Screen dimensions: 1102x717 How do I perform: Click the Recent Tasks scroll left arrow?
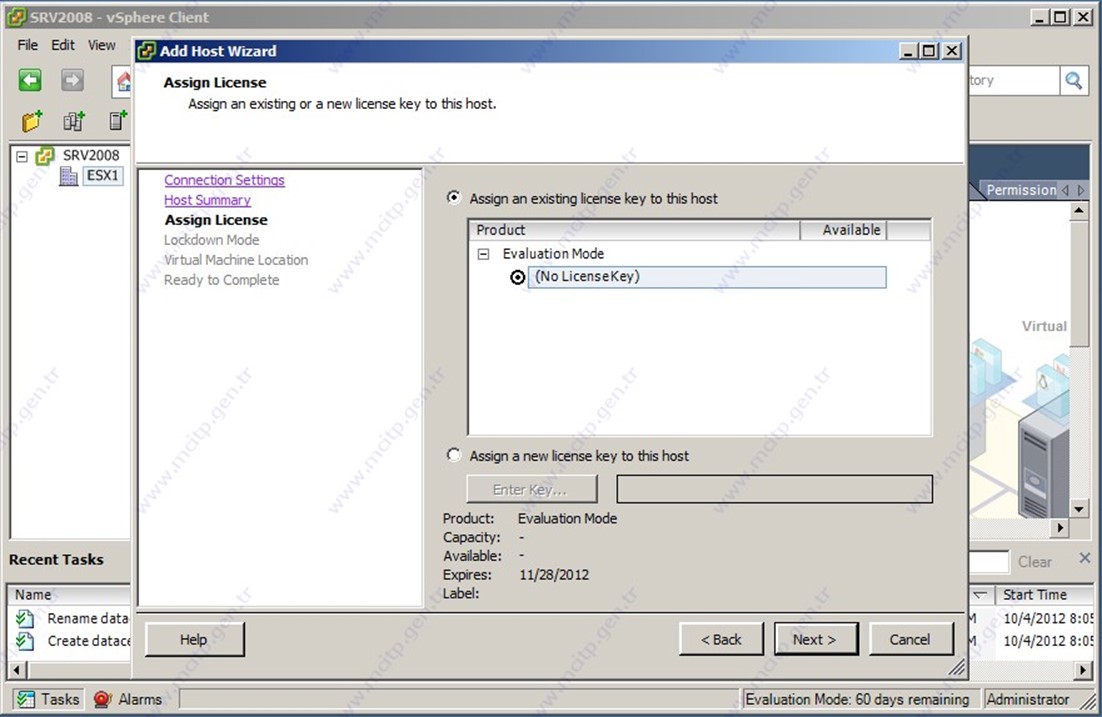tap(17, 670)
